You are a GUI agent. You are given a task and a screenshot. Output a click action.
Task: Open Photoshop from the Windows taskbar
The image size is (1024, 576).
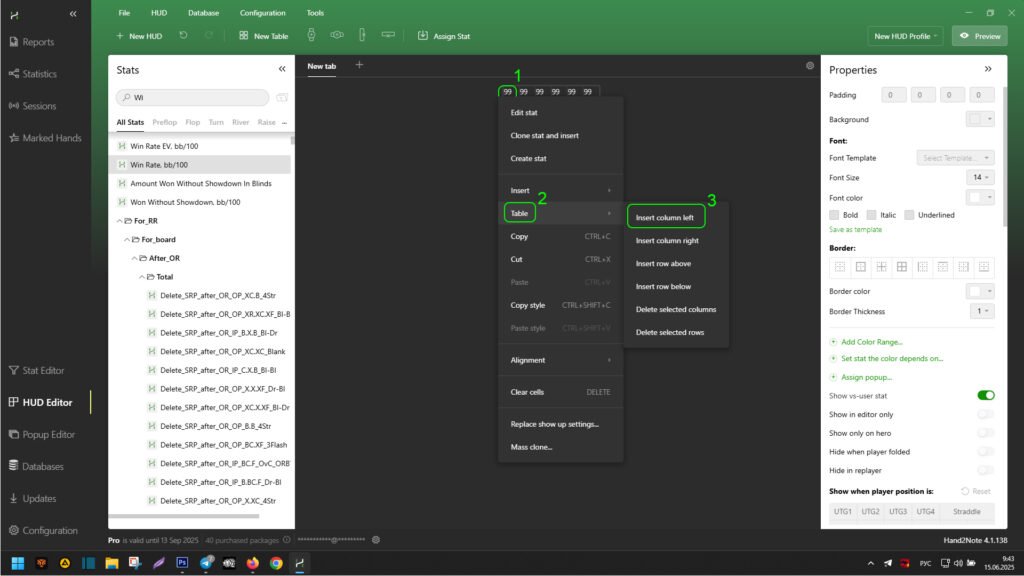pyautogui.click(x=183, y=563)
